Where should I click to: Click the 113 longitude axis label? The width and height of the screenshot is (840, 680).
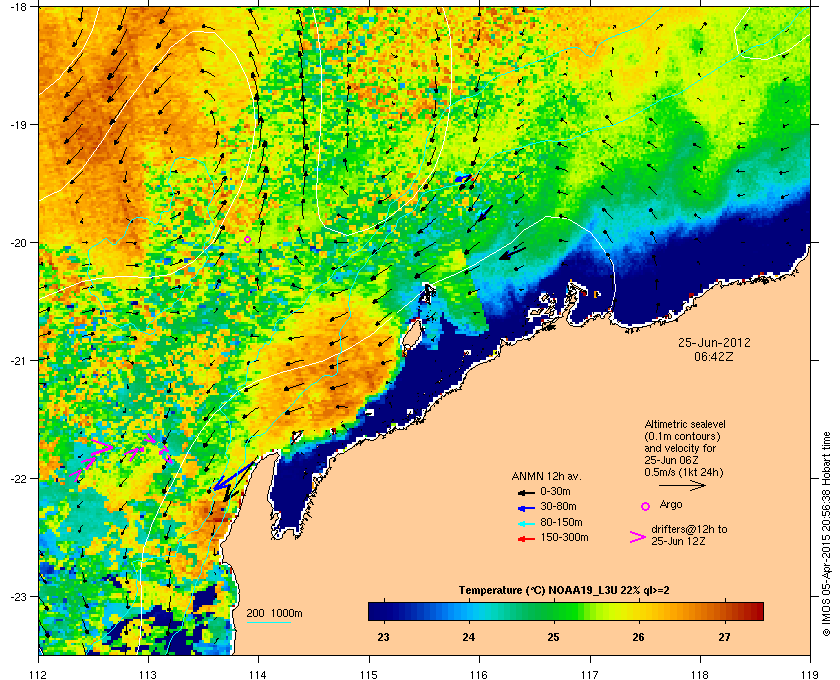coord(148,674)
